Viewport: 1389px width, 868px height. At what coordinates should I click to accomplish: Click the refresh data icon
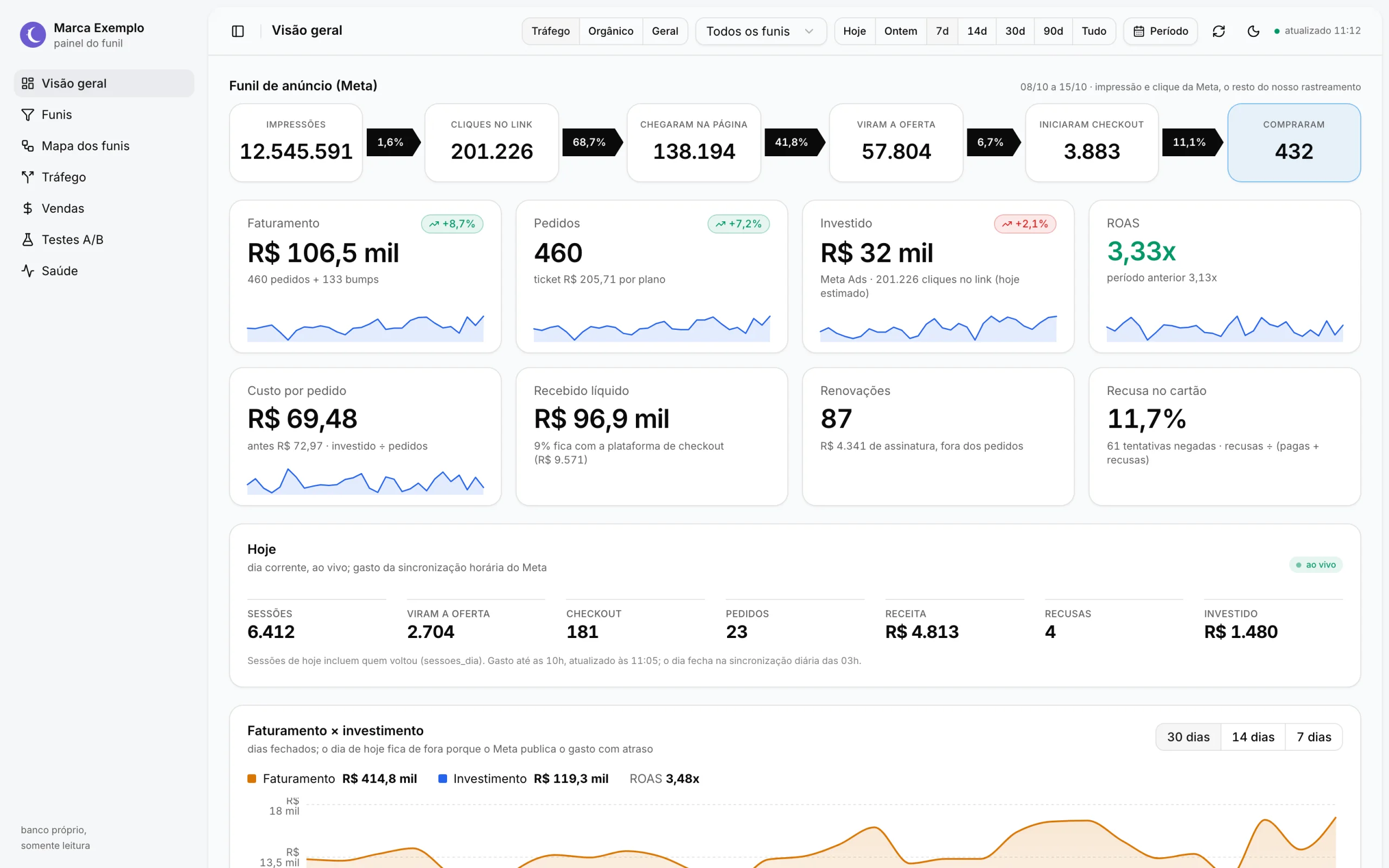point(1219,31)
